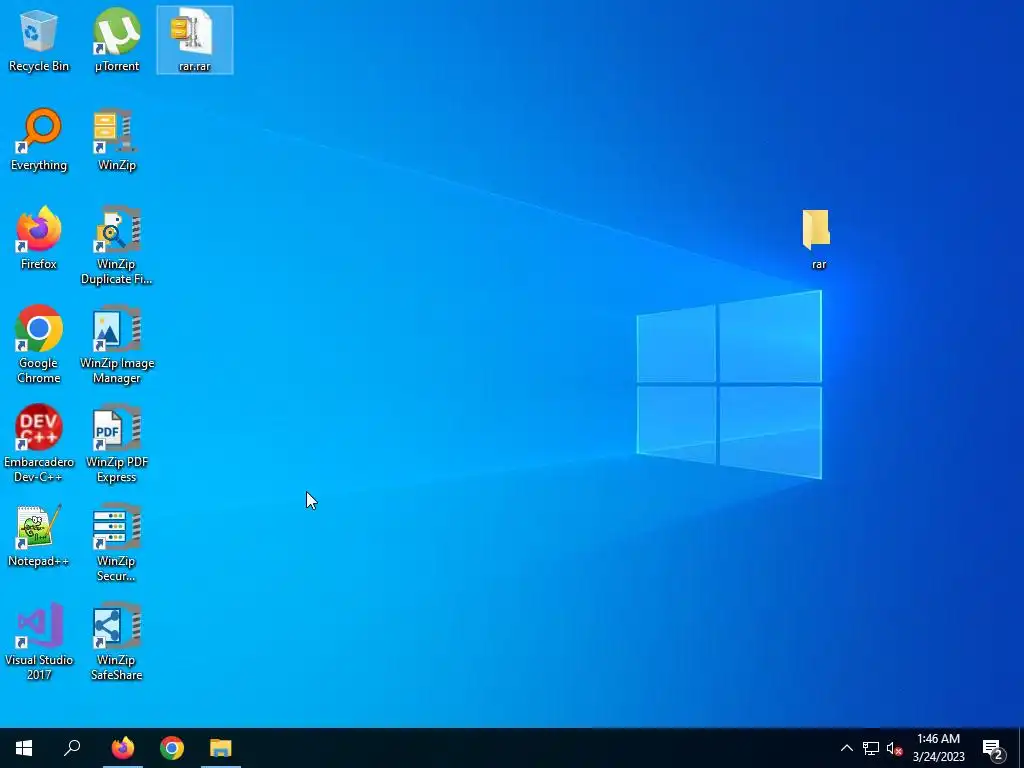Select Visual Studio 2017 shortcut
Image resolution: width=1024 pixels, height=768 pixels.
tap(39, 642)
